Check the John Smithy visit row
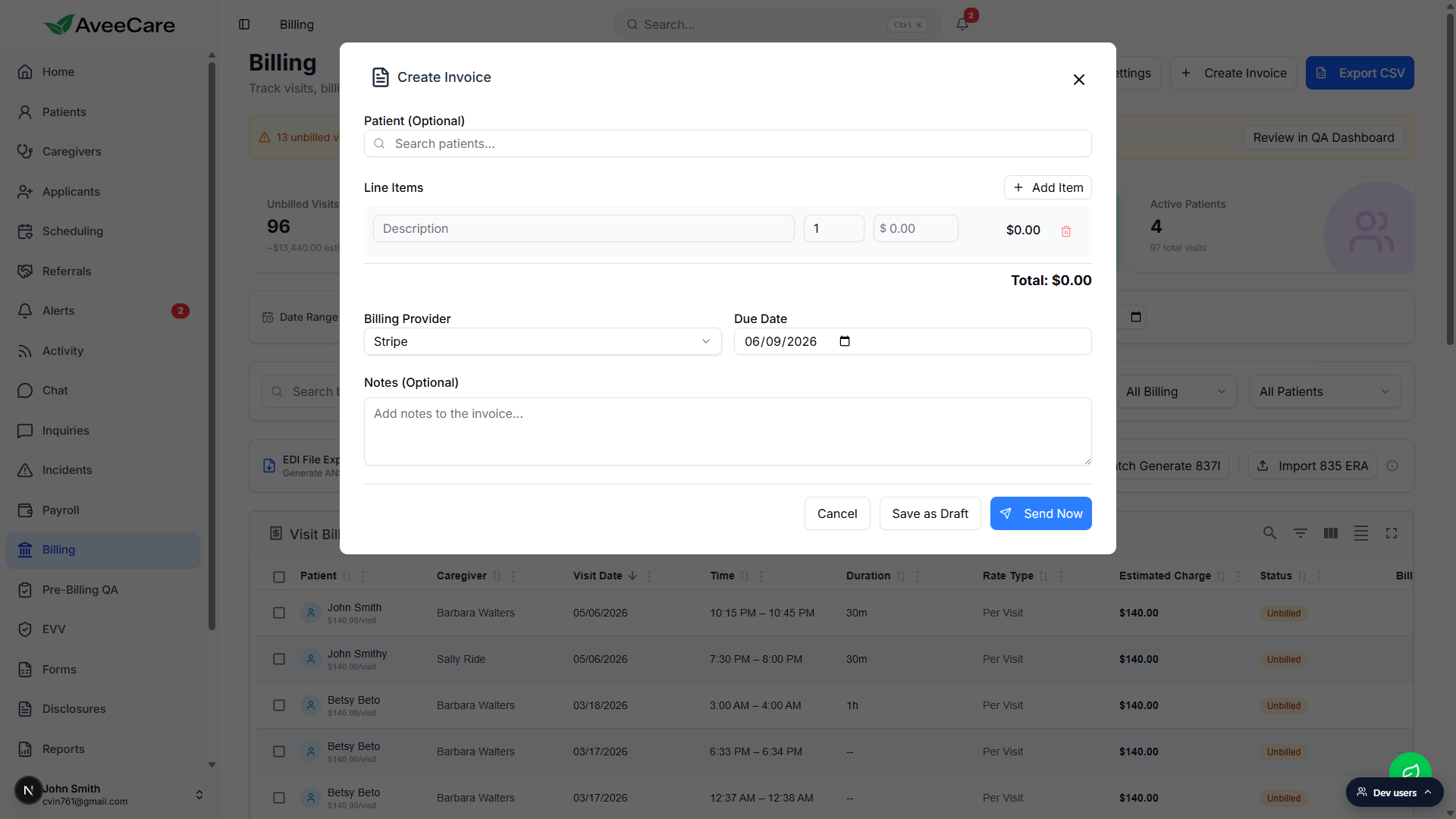Image resolution: width=1456 pixels, height=819 pixels. 279,659
